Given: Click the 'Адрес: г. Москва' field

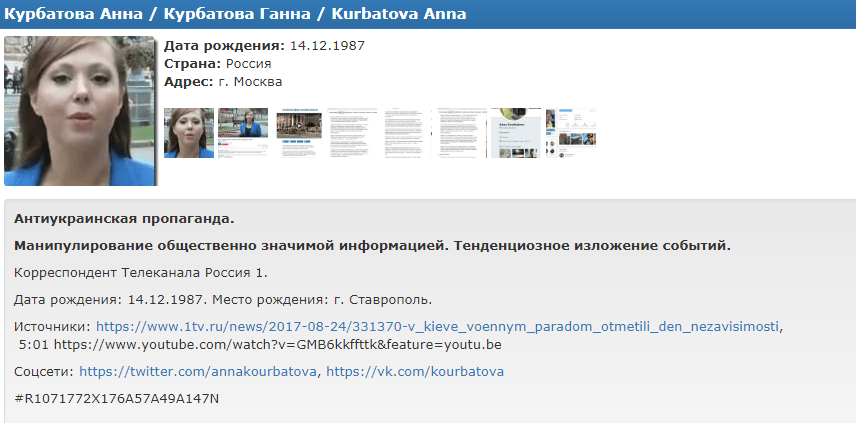Looking at the screenshot, I should (222, 82).
